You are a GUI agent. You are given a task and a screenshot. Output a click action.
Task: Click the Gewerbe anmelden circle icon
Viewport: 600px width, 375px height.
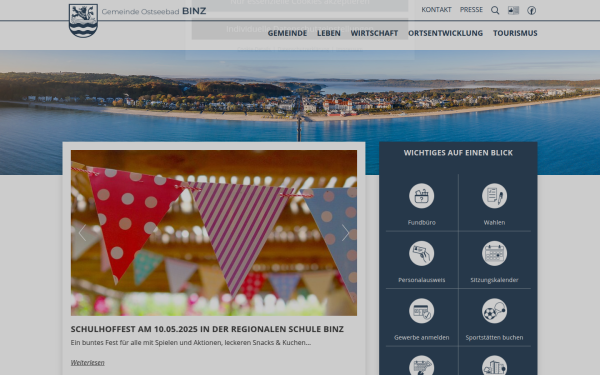pos(421,311)
